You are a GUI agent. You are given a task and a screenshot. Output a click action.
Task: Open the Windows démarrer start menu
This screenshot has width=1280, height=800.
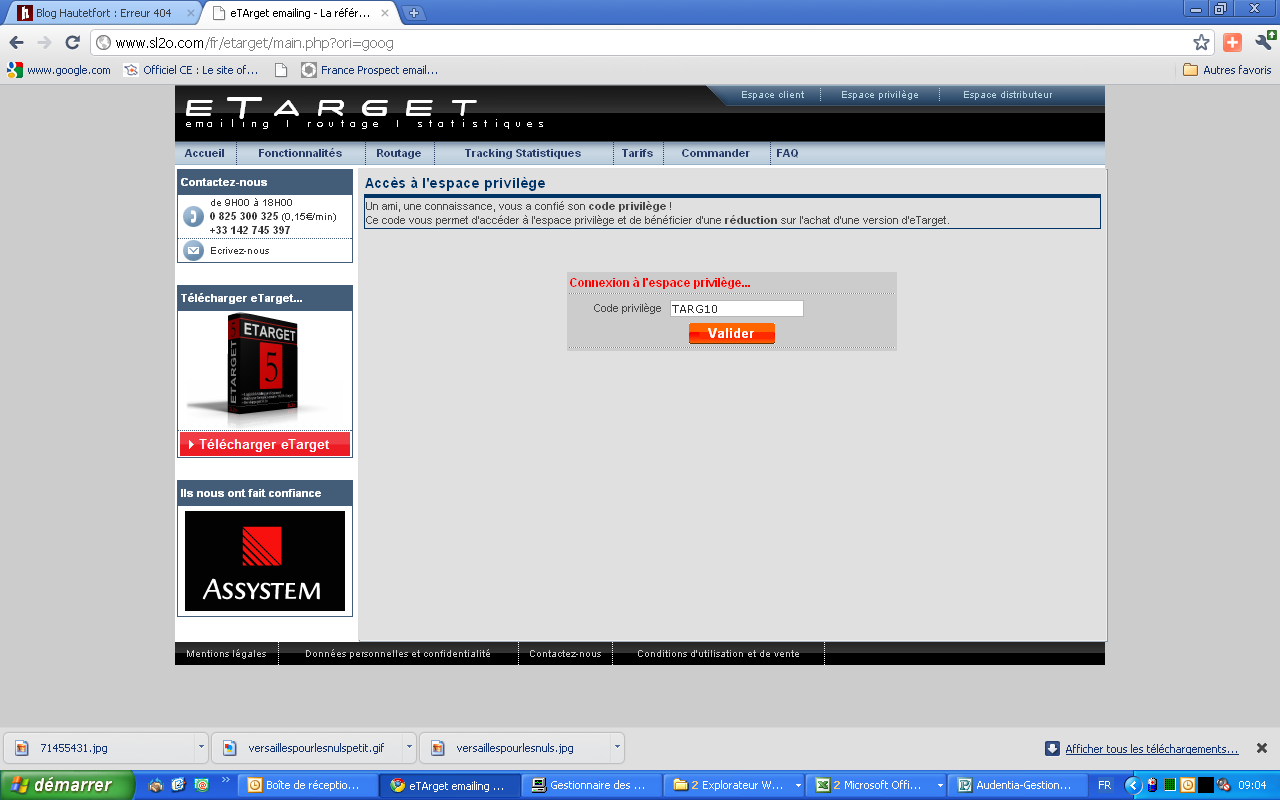point(66,785)
